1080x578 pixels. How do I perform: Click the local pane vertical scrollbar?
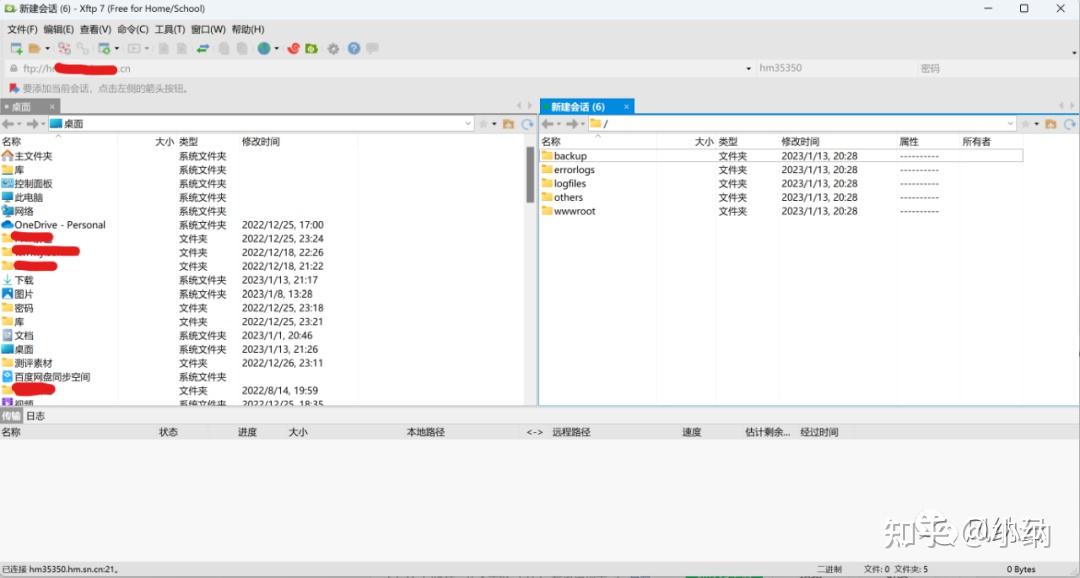(530, 175)
